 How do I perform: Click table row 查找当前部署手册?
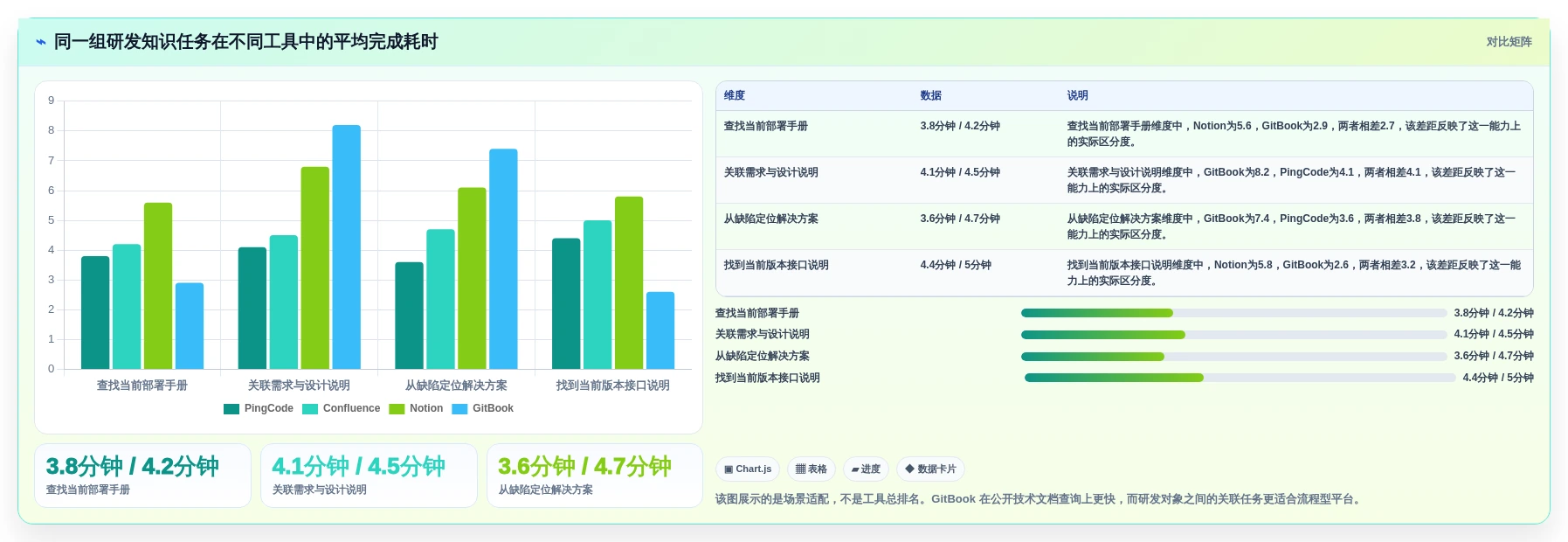click(1124, 134)
